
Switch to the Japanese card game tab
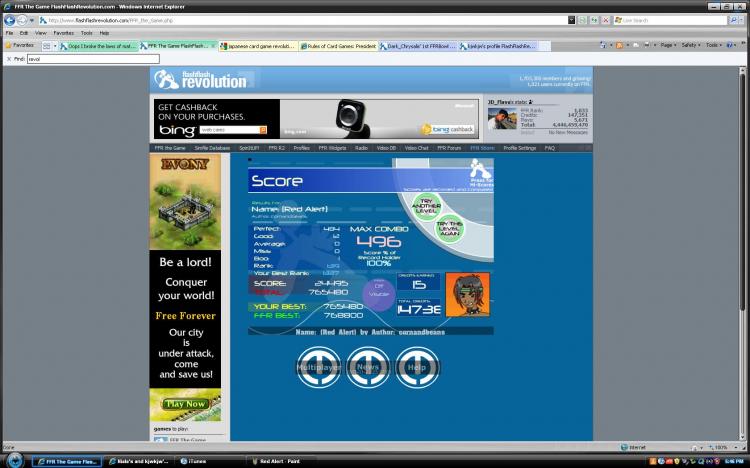258,46
